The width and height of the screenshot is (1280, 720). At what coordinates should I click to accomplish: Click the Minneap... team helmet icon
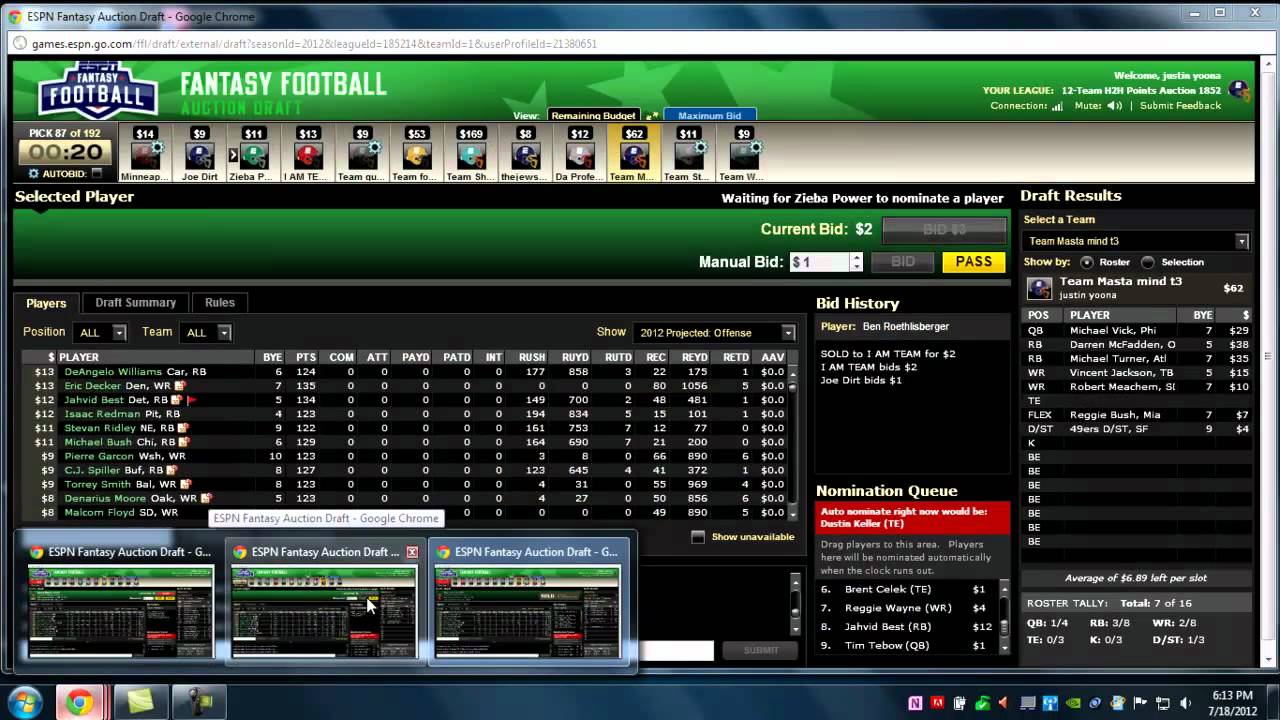146,156
